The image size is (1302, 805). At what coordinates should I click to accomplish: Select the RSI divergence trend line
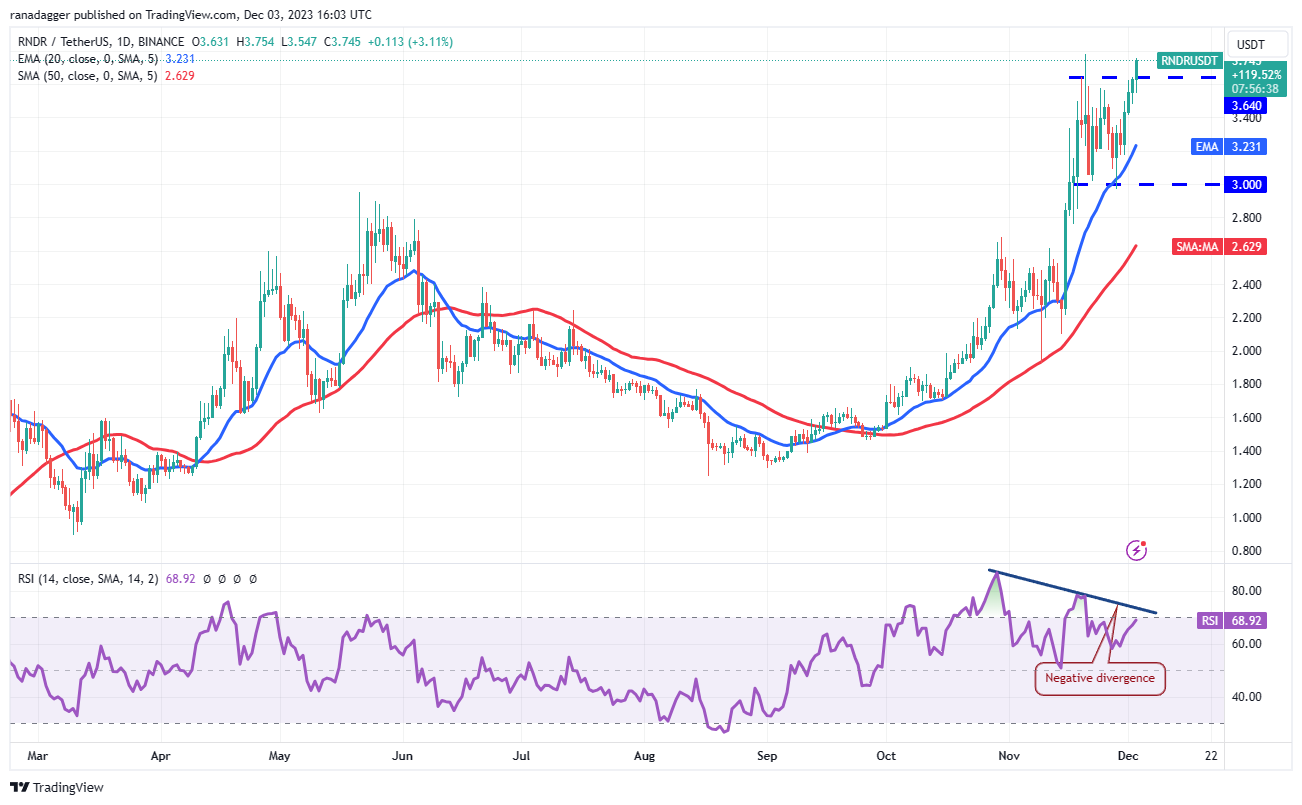(x=1074, y=592)
